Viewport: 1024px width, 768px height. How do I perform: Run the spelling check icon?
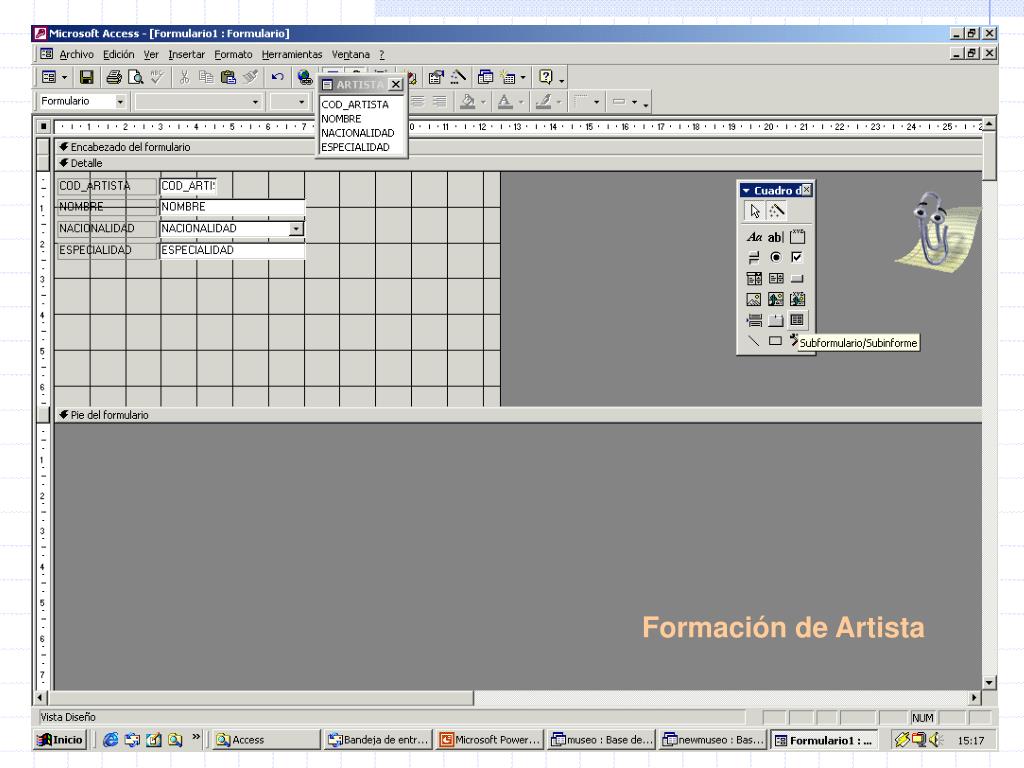point(157,77)
